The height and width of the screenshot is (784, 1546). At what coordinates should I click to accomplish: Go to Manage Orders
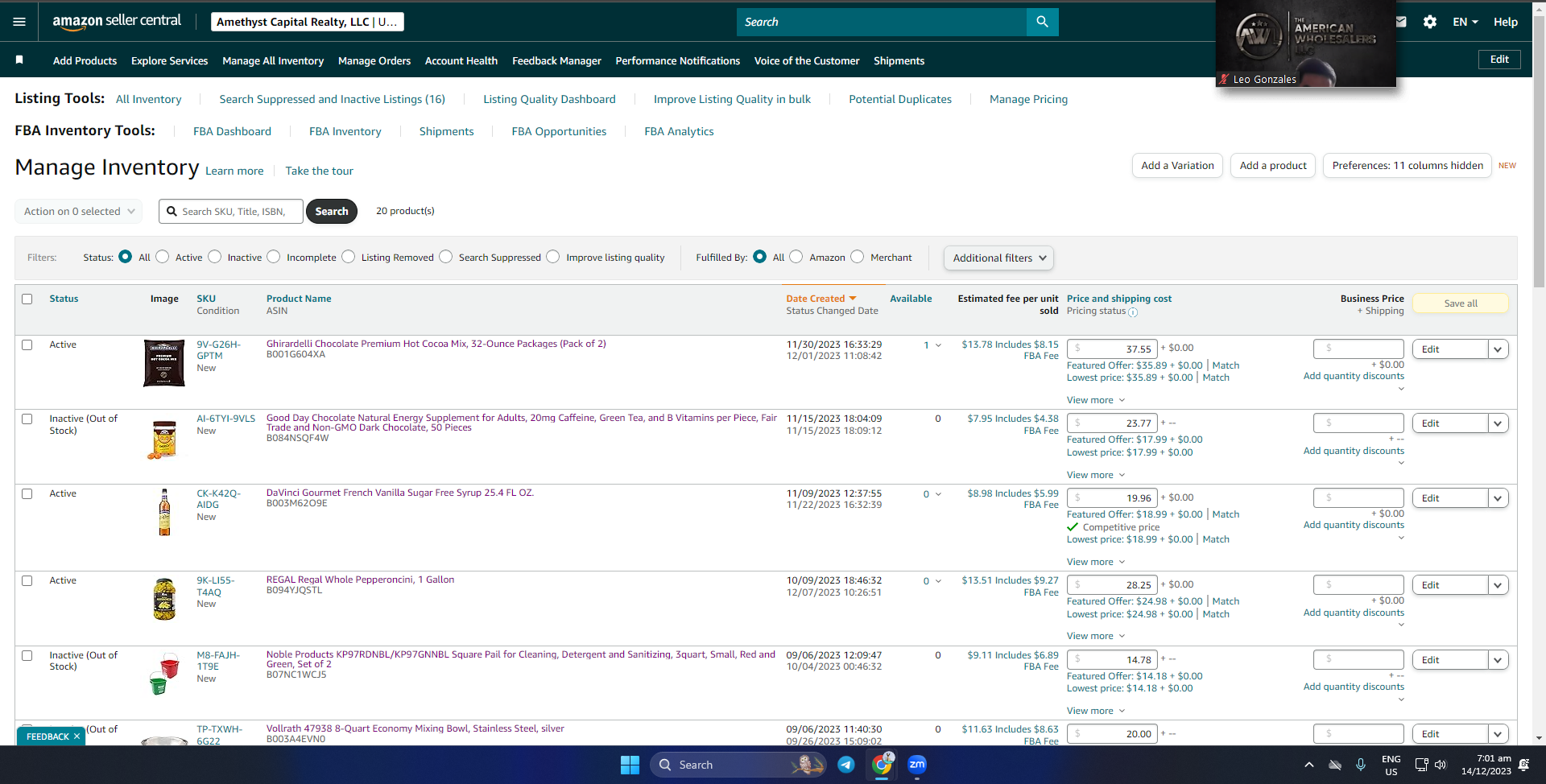[374, 60]
